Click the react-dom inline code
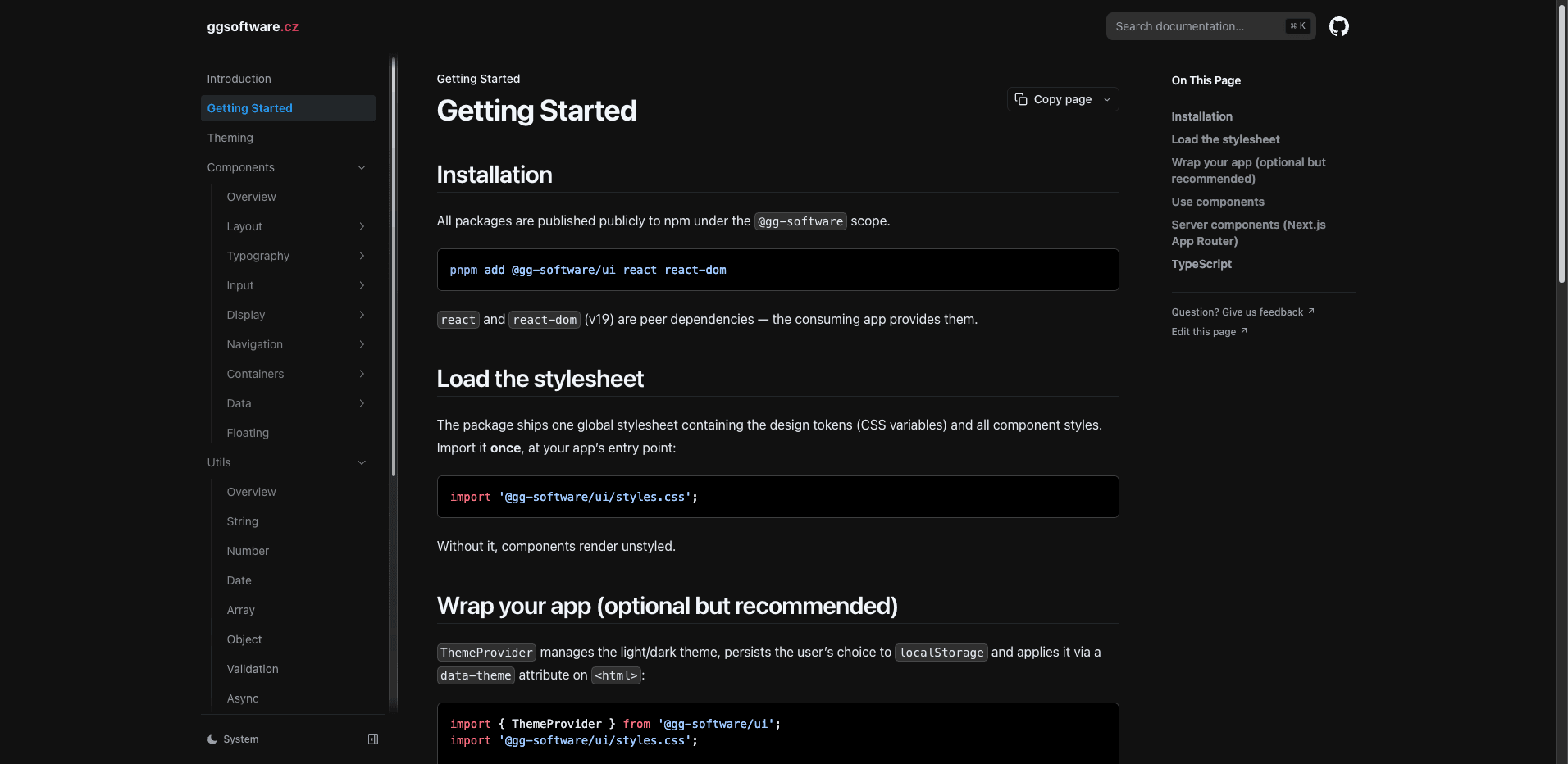This screenshot has width=1568, height=764. click(x=545, y=320)
